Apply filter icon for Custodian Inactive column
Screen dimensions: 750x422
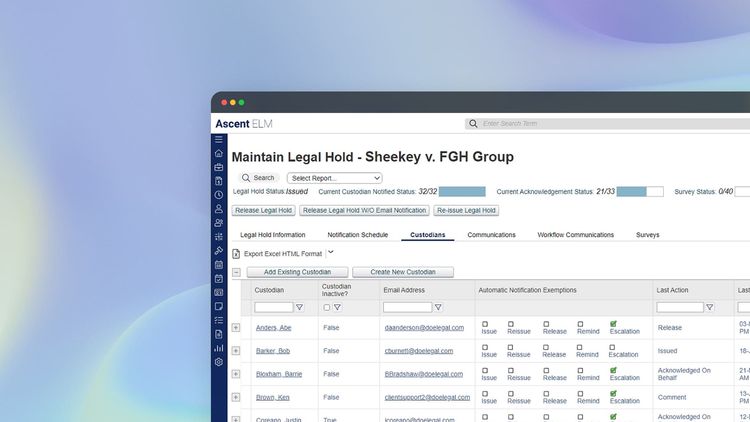[x=337, y=307]
